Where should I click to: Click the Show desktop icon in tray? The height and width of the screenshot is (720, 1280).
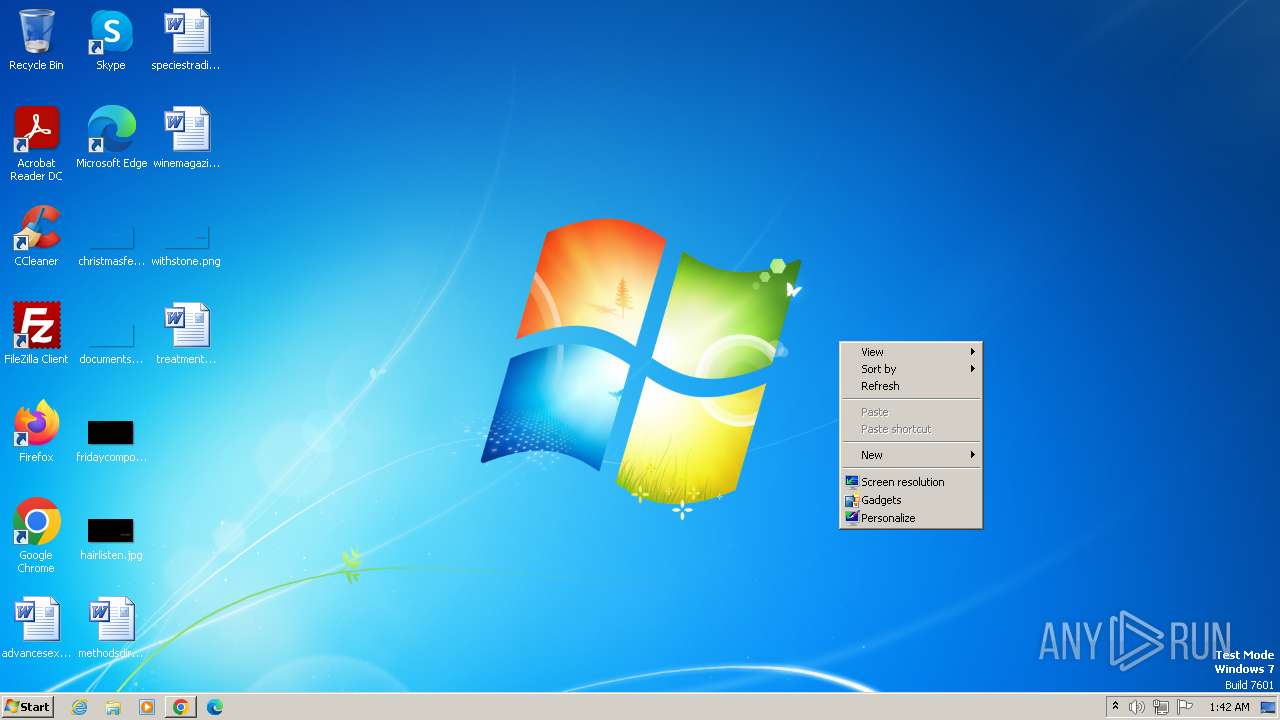tap(1268, 707)
